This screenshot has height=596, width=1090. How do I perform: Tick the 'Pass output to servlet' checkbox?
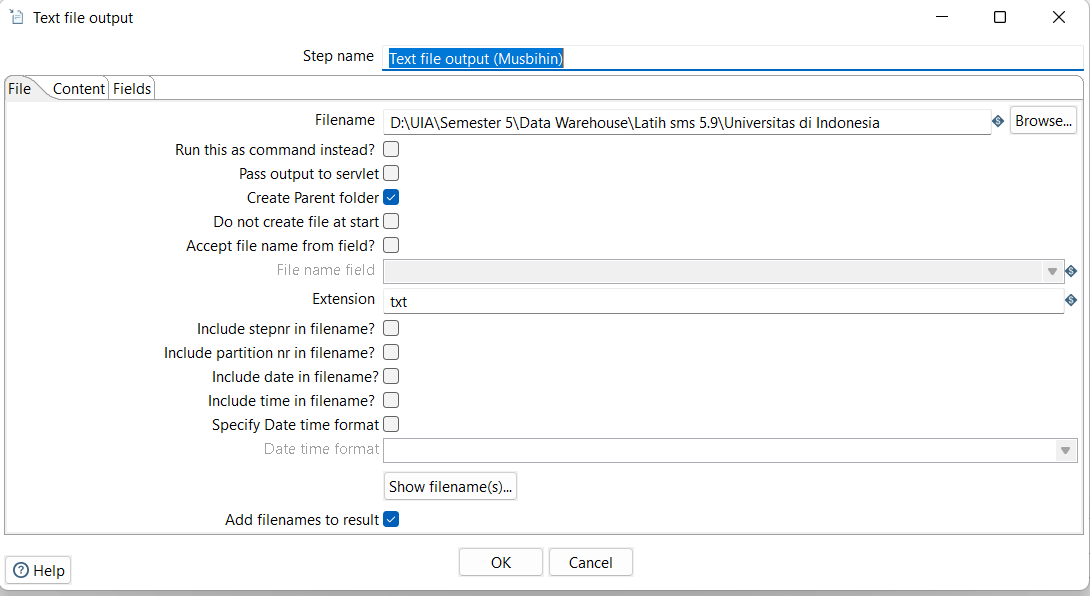tap(391, 173)
